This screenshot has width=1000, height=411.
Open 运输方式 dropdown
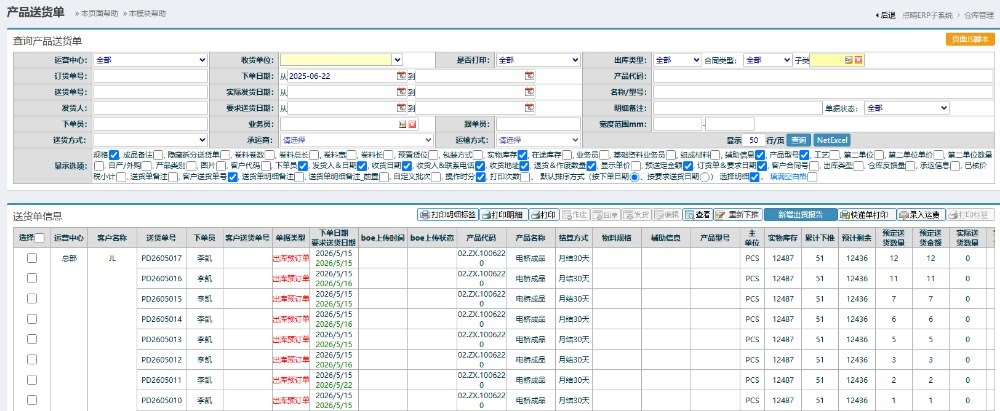point(538,140)
